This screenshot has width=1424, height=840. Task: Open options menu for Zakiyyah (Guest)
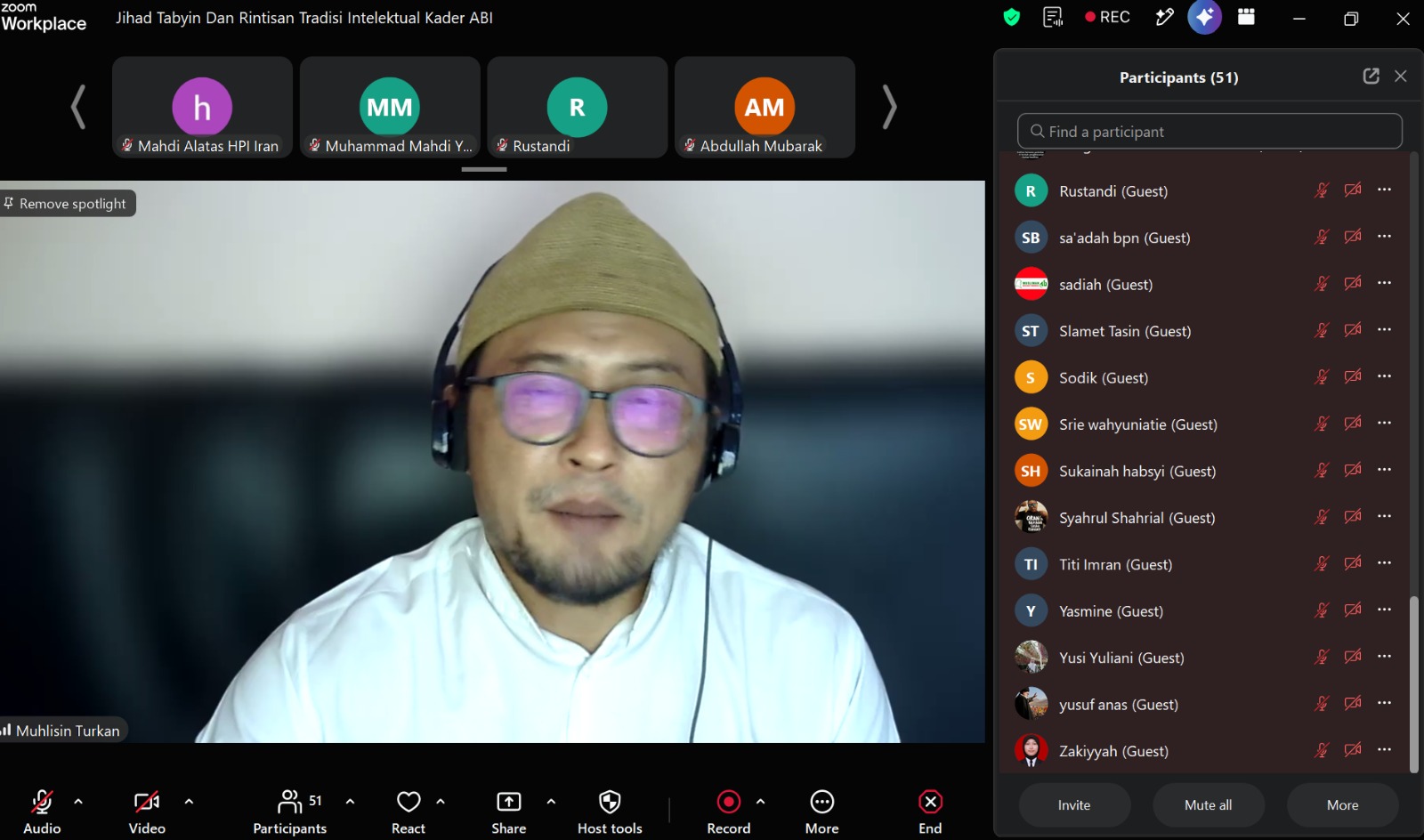click(1384, 749)
